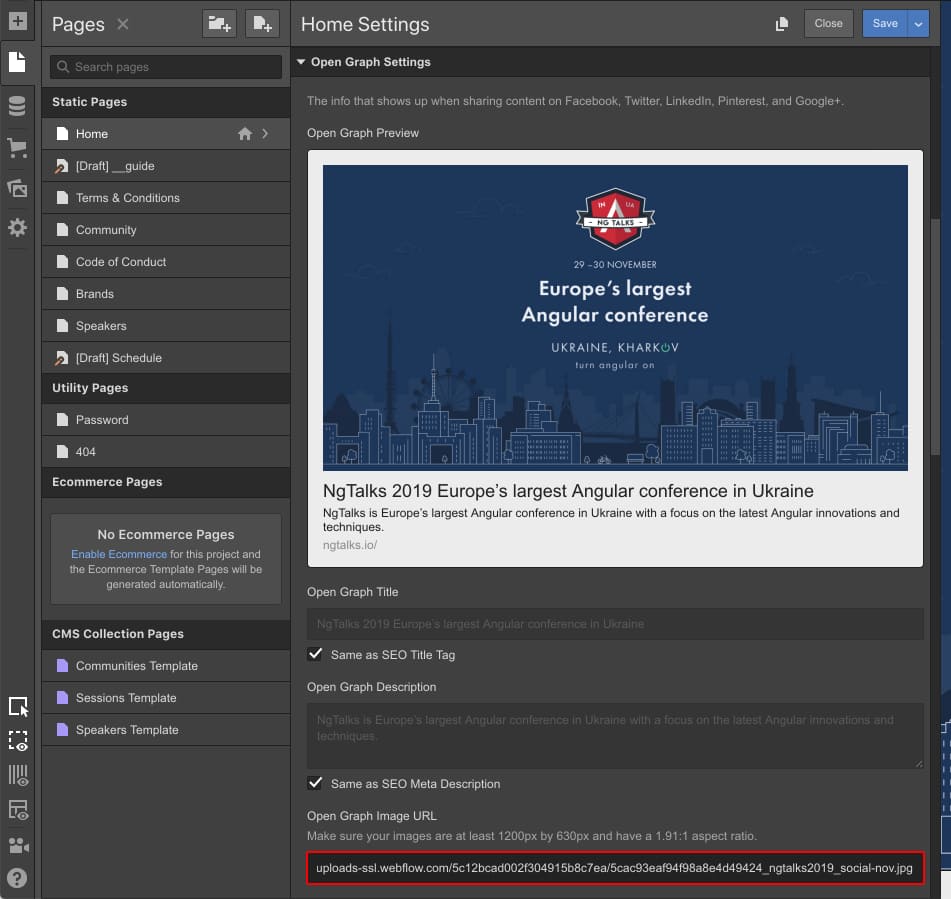The height and width of the screenshot is (899, 951).
Task: Create a new page in Pages panel
Action: tap(262, 23)
